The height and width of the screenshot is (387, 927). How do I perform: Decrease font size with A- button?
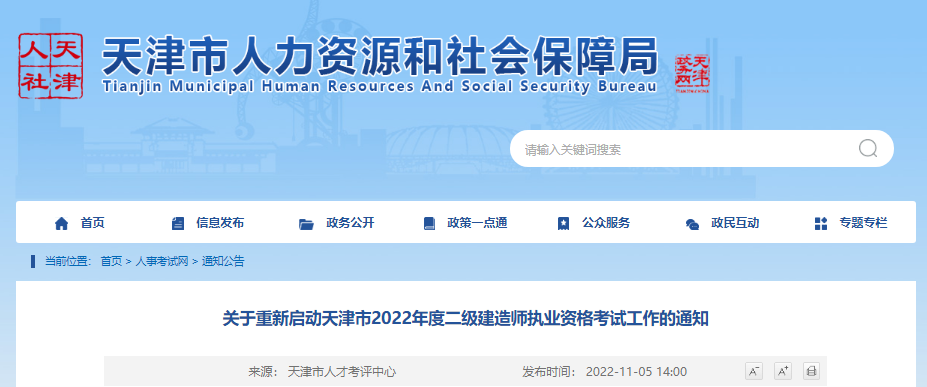pos(754,372)
